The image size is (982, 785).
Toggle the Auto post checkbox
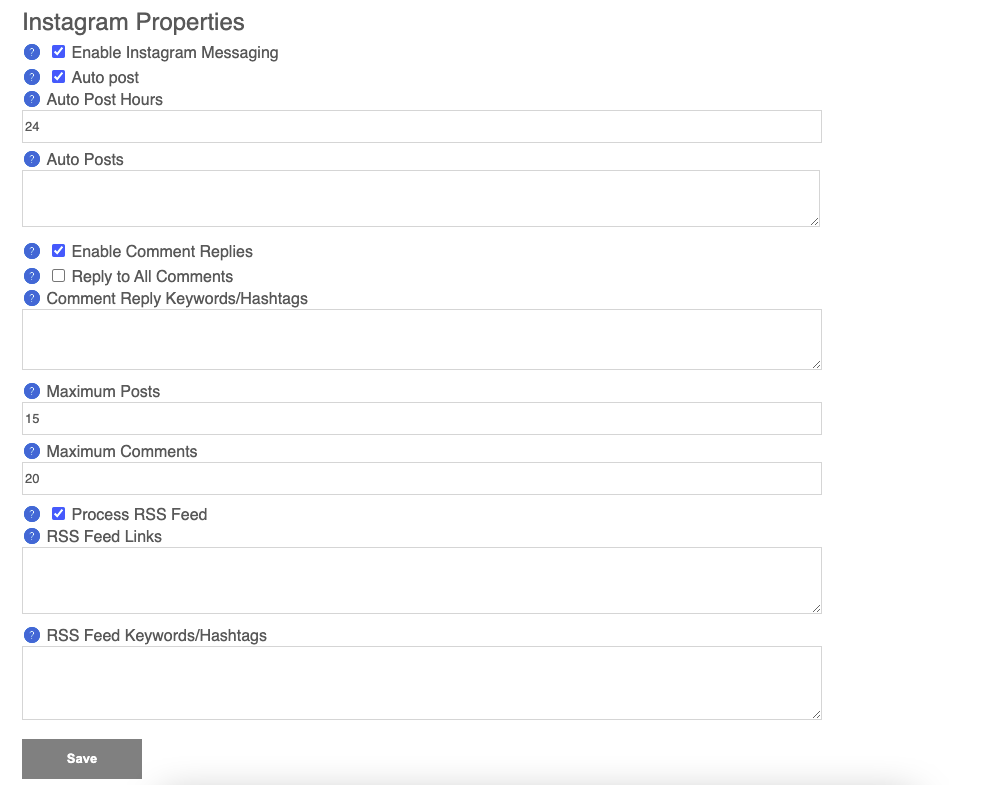pos(58,76)
